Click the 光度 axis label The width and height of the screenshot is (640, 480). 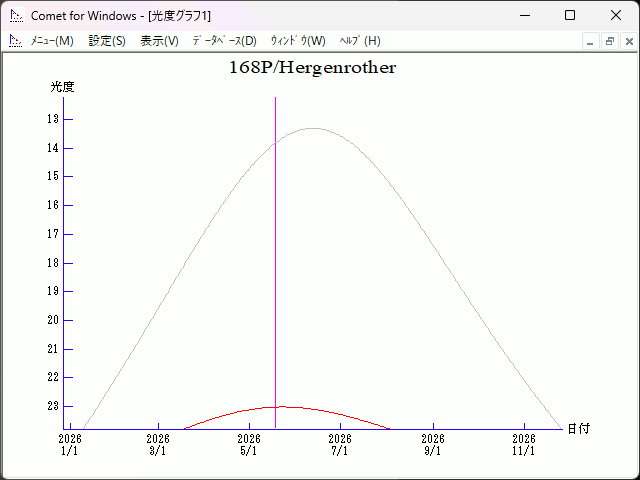[62, 87]
